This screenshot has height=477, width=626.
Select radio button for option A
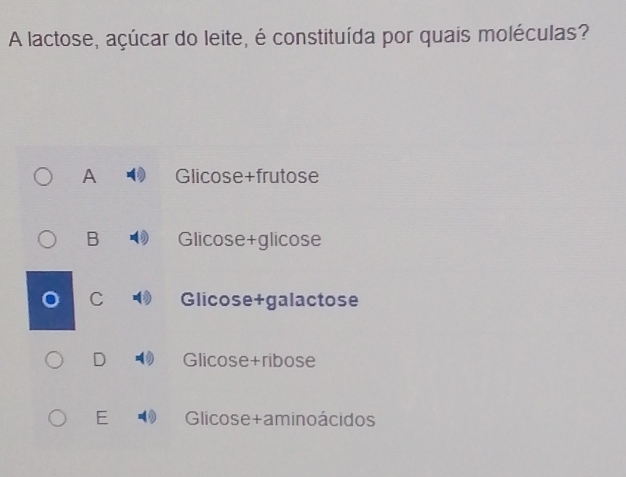click(x=45, y=178)
